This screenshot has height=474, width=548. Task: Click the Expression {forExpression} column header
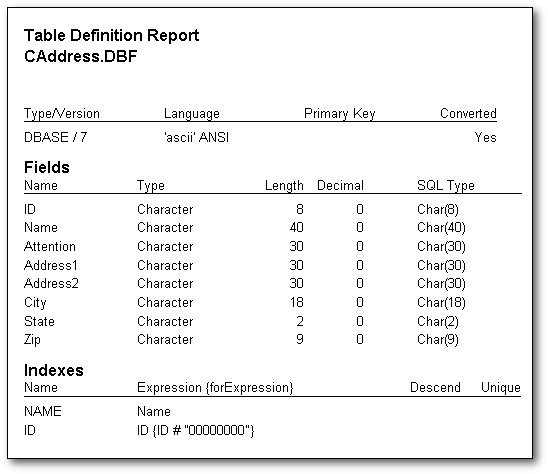[215, 388]
